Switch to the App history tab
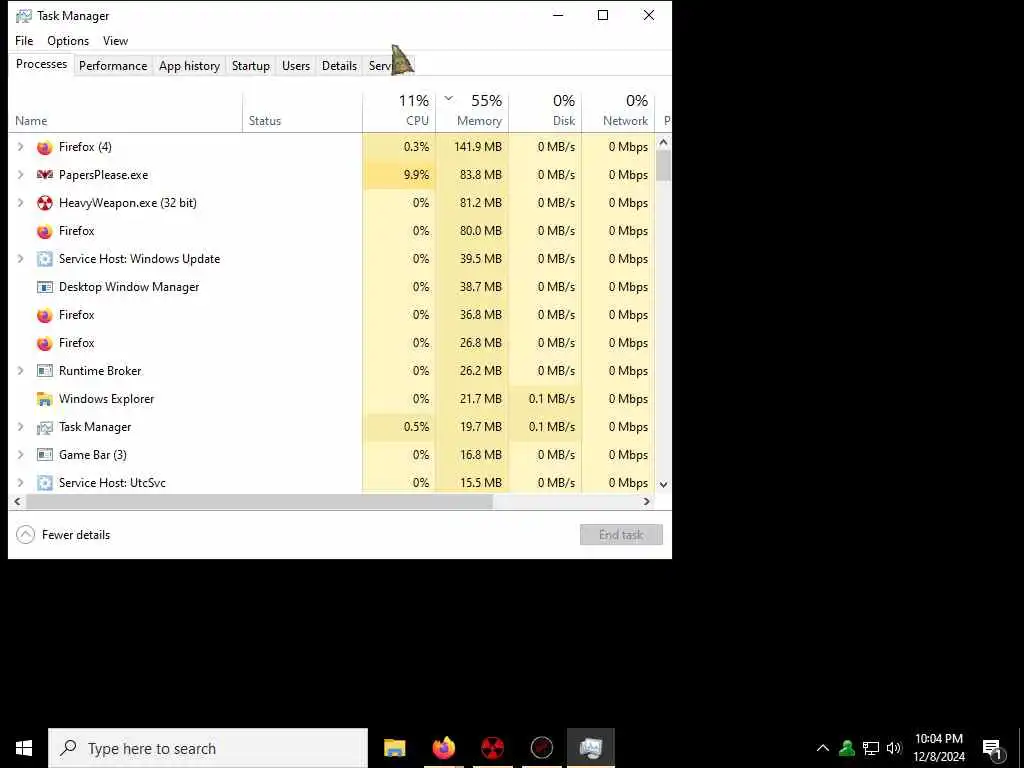This screenshot has width=1024, height=768. 189,66
